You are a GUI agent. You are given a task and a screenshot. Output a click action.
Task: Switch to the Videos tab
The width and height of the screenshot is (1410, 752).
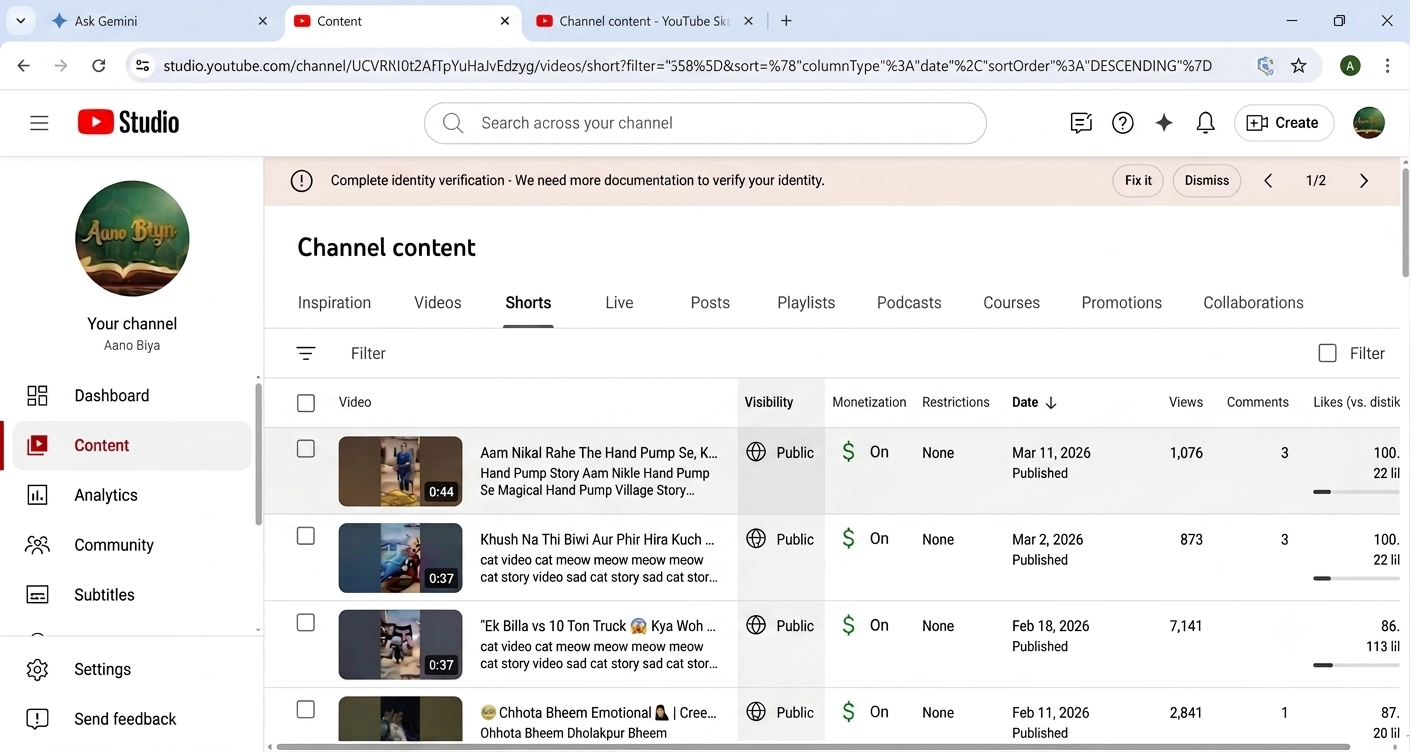point(438,303)
